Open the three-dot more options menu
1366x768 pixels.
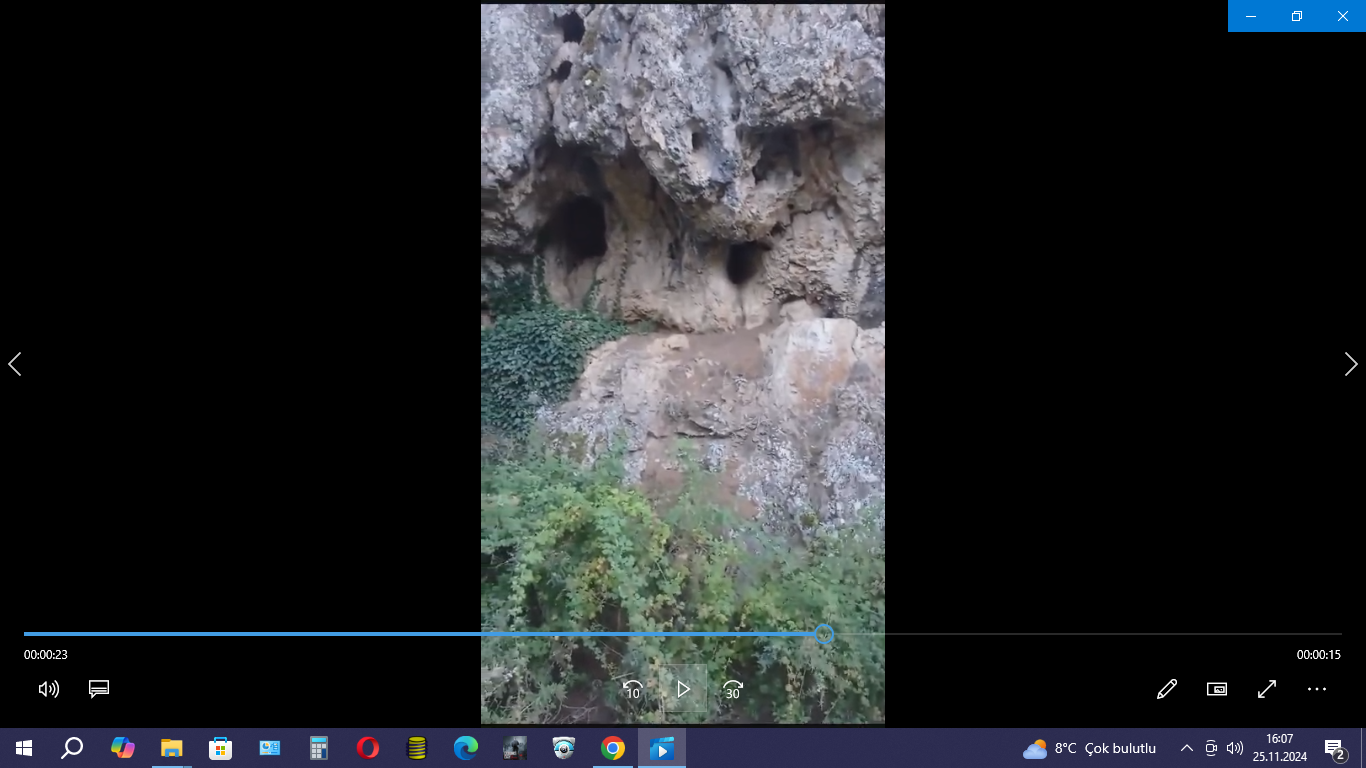coord(1316,689)
